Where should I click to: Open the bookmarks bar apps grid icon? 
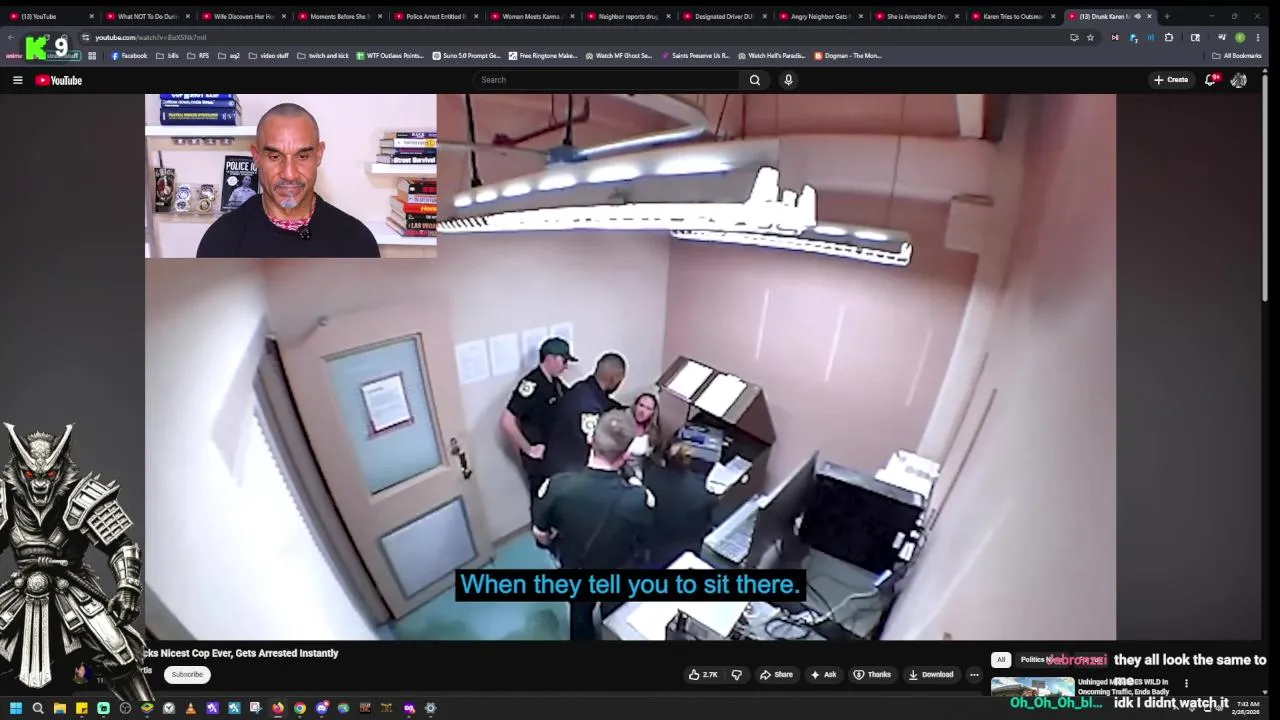point(92,56)
